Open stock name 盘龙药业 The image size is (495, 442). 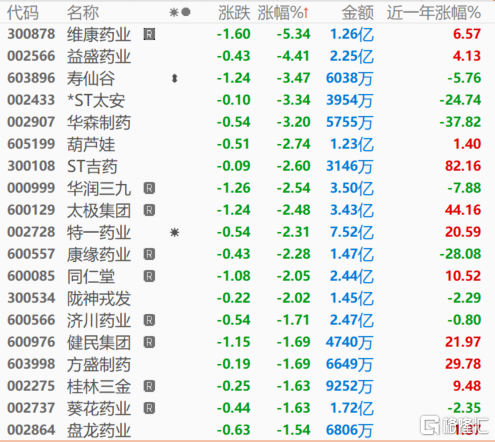pos(99,430)
